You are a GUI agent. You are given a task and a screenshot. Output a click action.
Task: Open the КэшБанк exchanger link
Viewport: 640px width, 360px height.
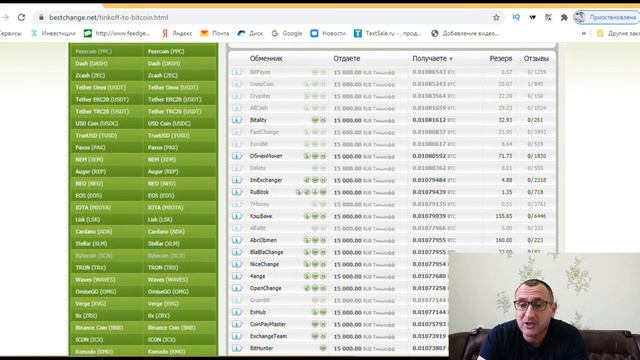(261, 216)
